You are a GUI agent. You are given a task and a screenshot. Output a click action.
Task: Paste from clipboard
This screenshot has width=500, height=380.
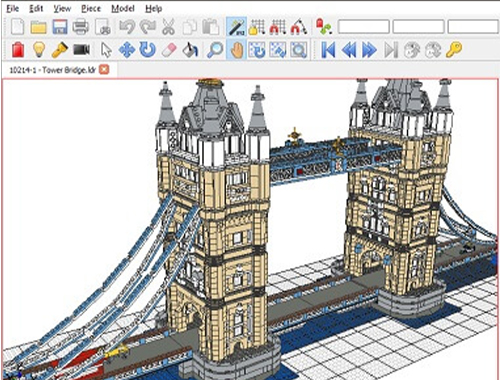pos(211,27)
